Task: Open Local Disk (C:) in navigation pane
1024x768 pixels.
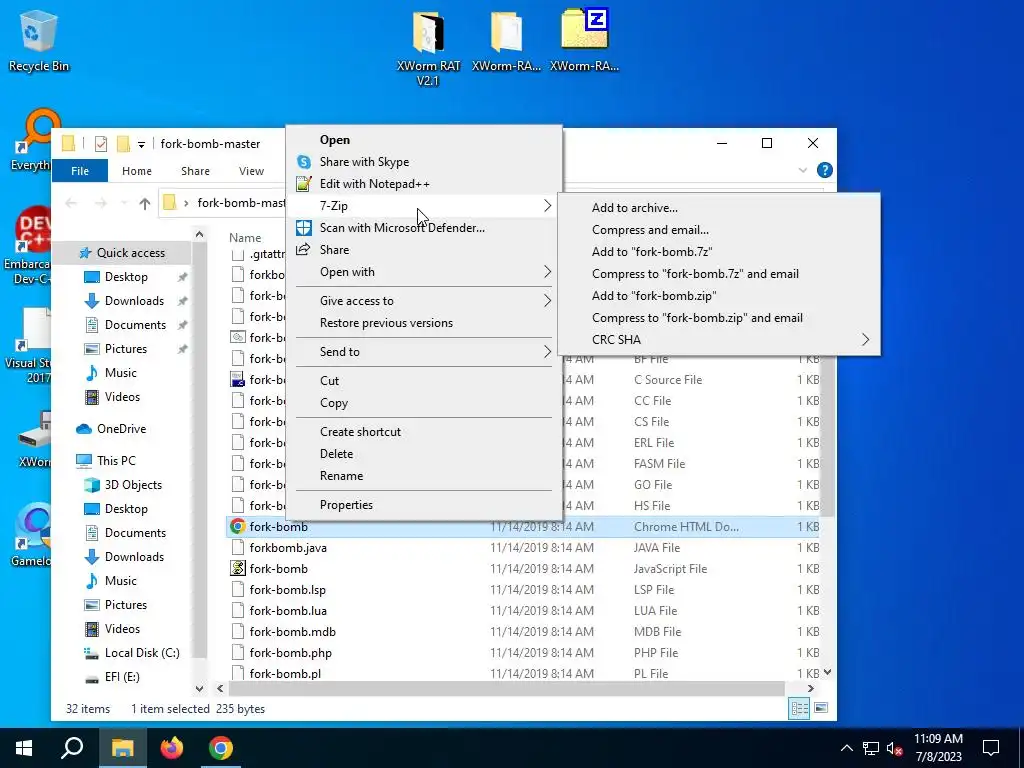Action: [142, 653]
